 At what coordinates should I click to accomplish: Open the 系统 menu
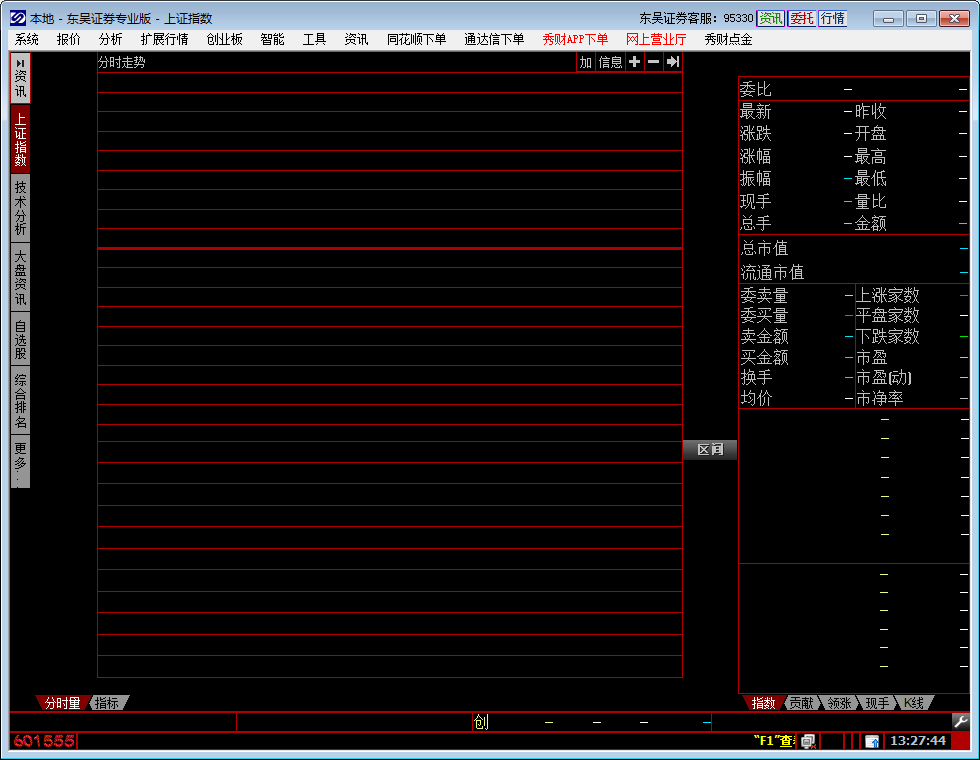tap(27, 39)
